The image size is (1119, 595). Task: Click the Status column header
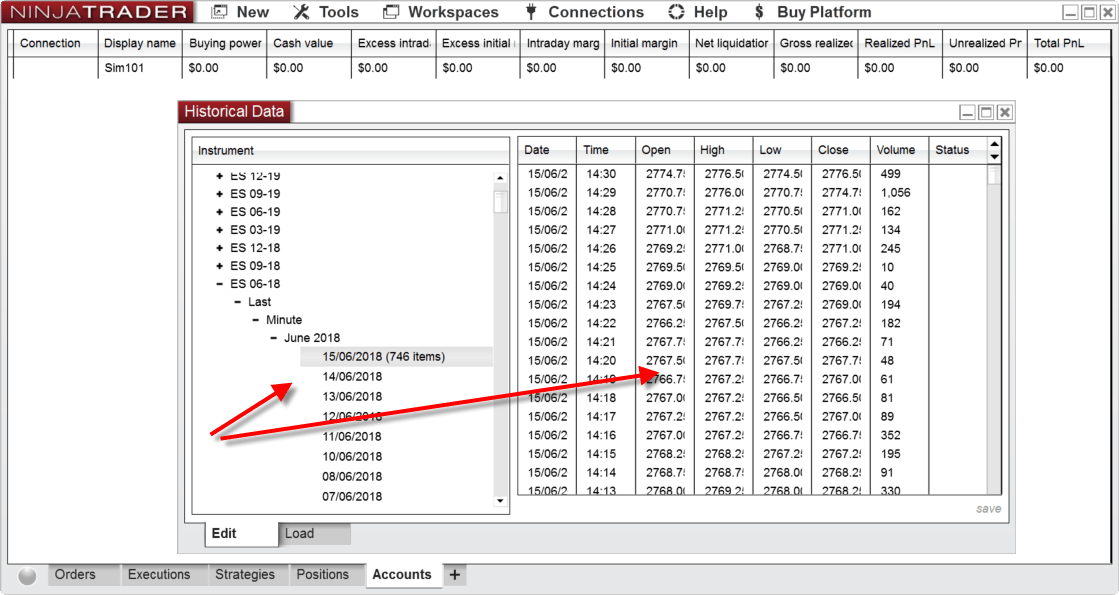(958, 150)
